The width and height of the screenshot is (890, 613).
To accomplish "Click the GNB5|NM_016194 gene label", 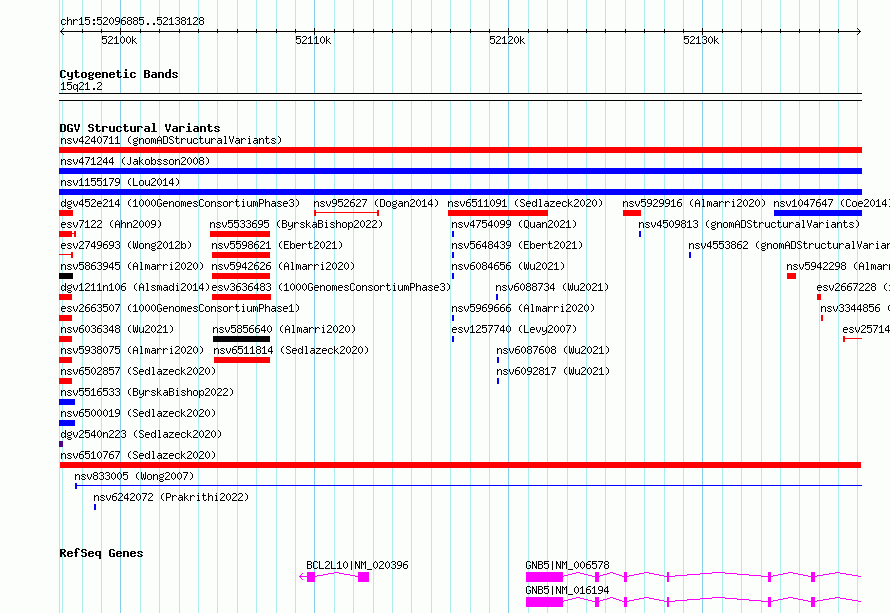I will click(567, 590).
